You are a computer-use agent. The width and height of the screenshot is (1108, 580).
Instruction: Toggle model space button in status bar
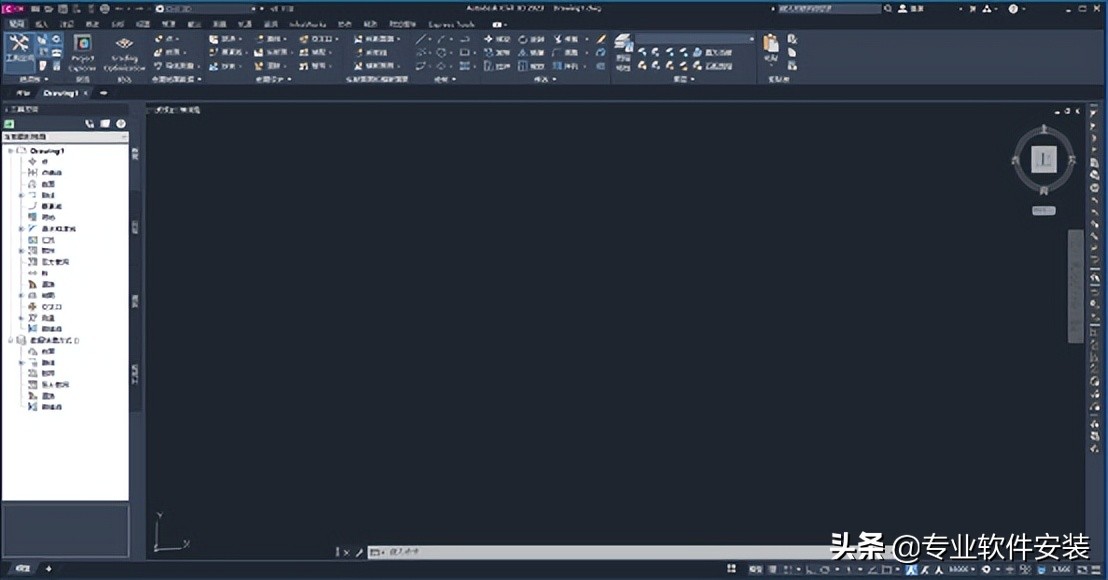tap(755, 569)
